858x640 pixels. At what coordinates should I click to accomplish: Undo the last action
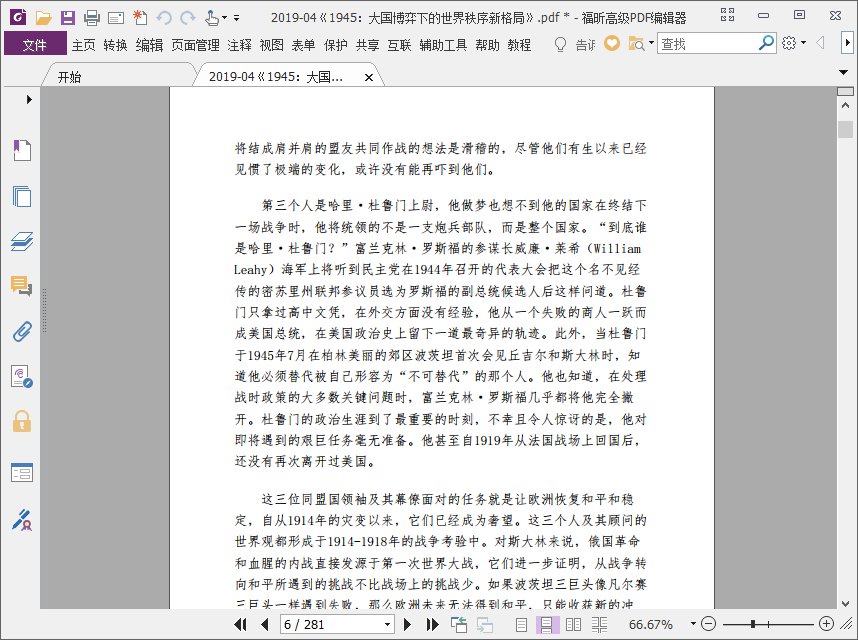coord(164,18)
